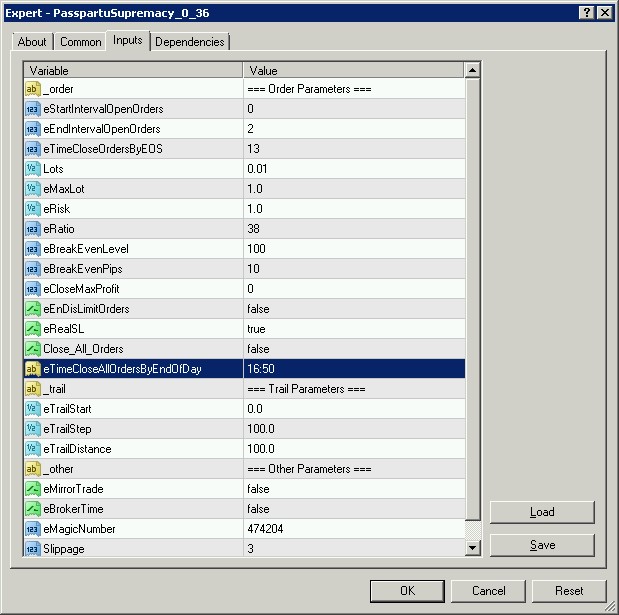Click the double-type icon beside eTrailDistance
The height and width of the screenshot is (615, 619).
point(33,449)
